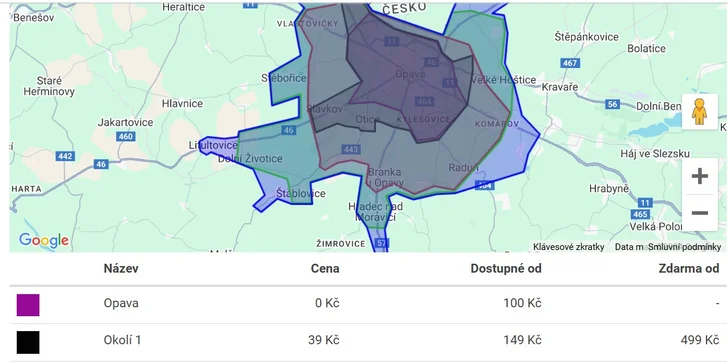728x364 pixels.
Task: Click the Street View pegman icon
Action: pos(699,112)
